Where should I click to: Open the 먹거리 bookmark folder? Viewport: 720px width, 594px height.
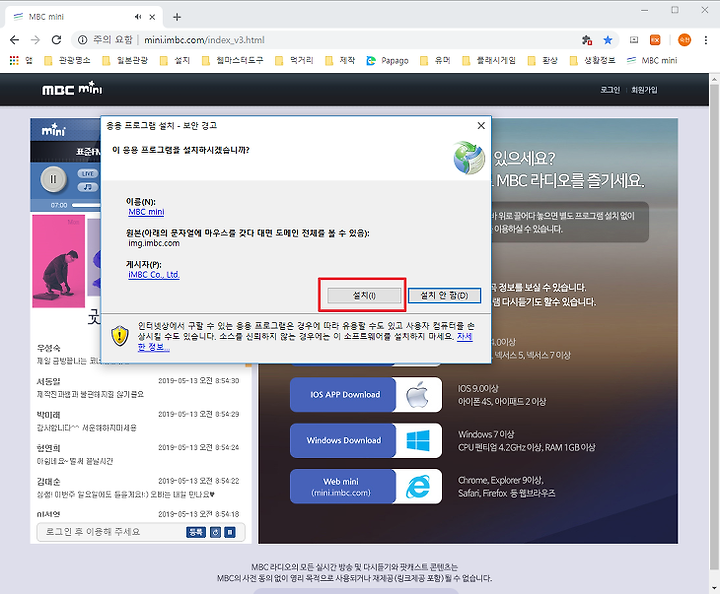pyautogui.click(x=294, y=61)
